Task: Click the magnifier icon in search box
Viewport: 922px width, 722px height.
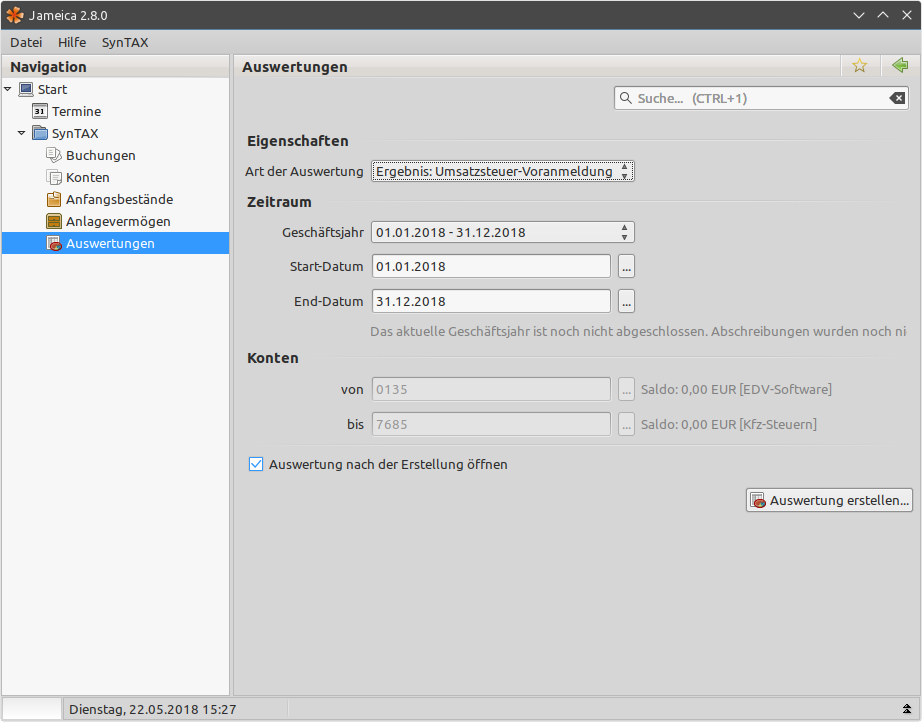Action: (x=626, y=98)
